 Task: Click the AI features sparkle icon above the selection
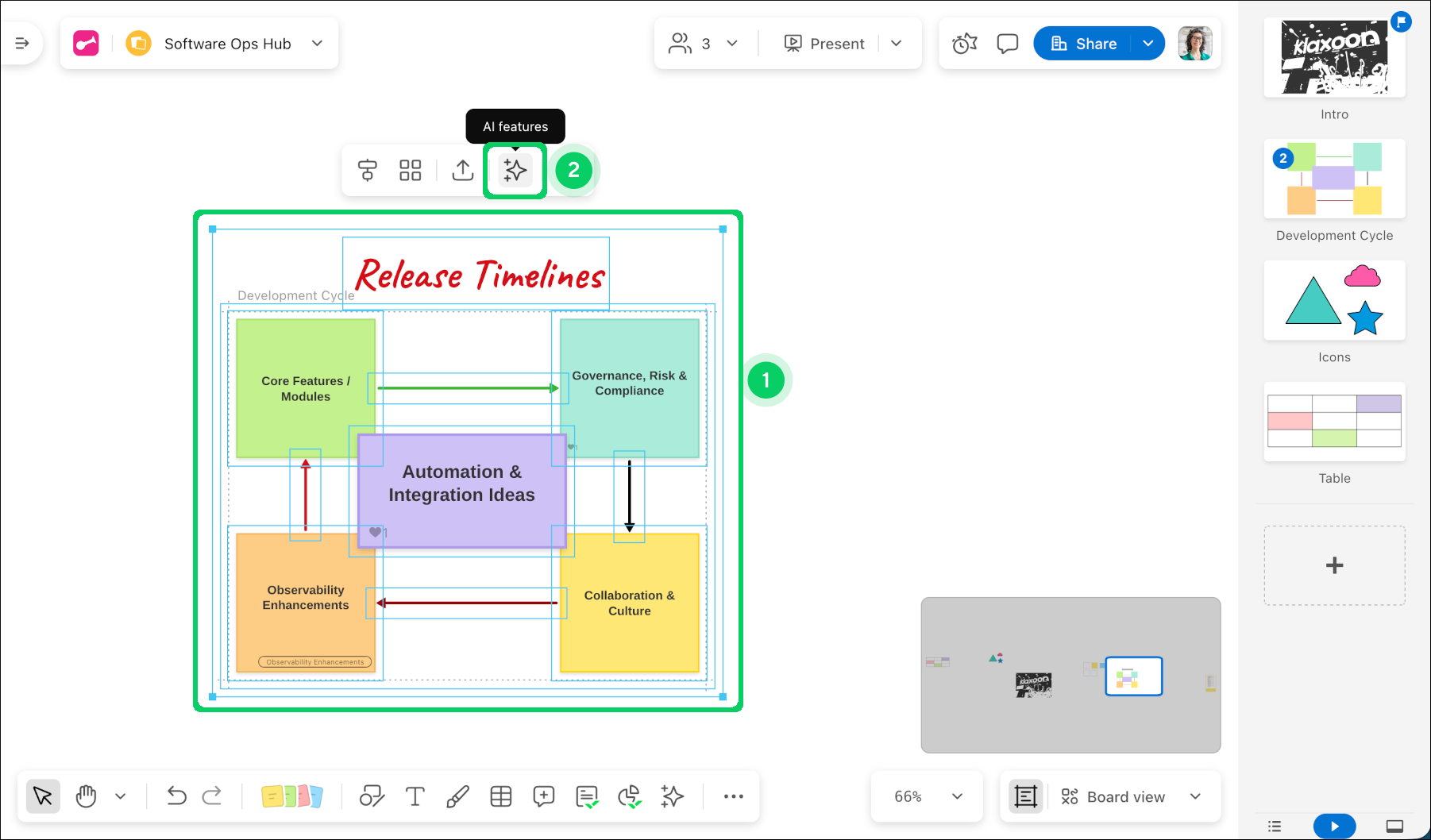click(x=515, y=171)
